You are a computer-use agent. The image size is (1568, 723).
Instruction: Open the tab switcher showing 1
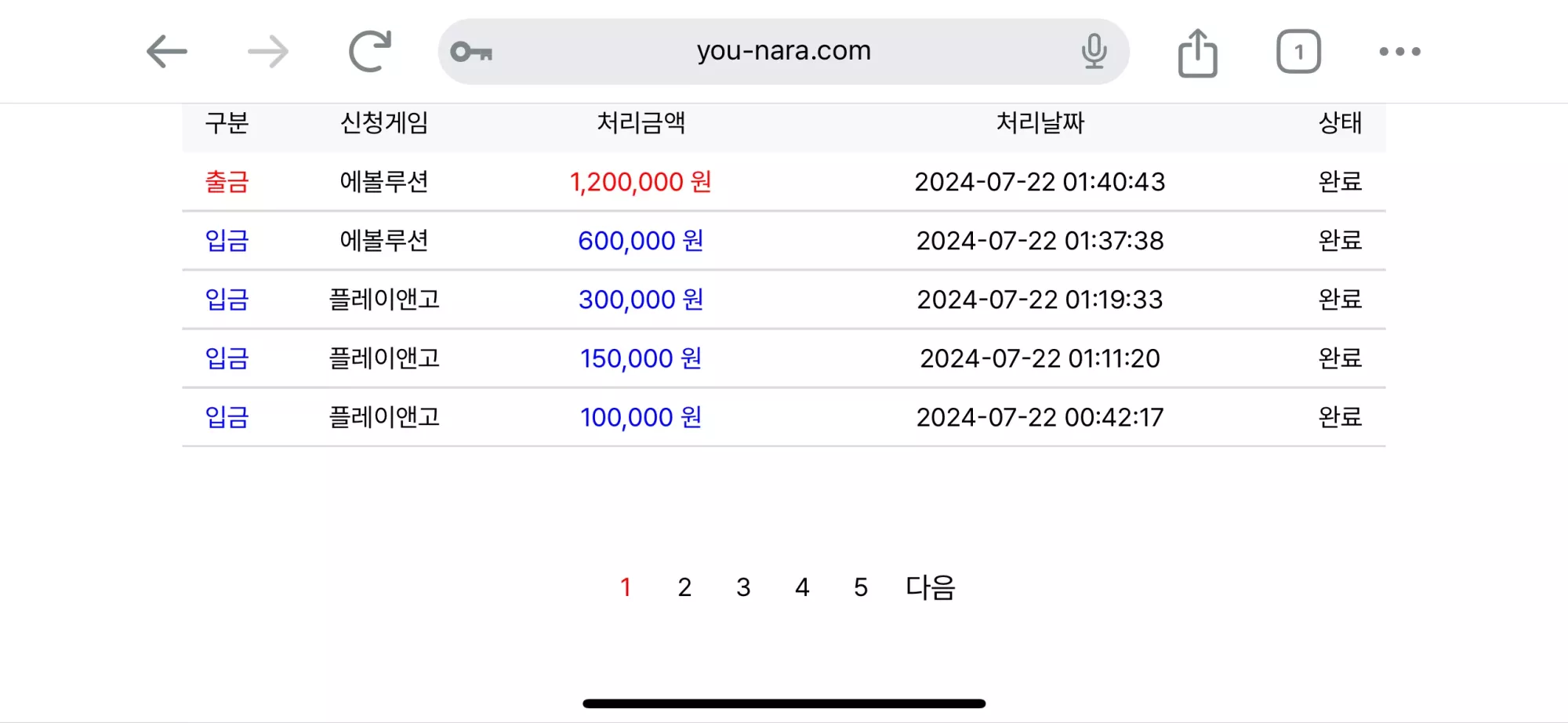[1298, 52]
